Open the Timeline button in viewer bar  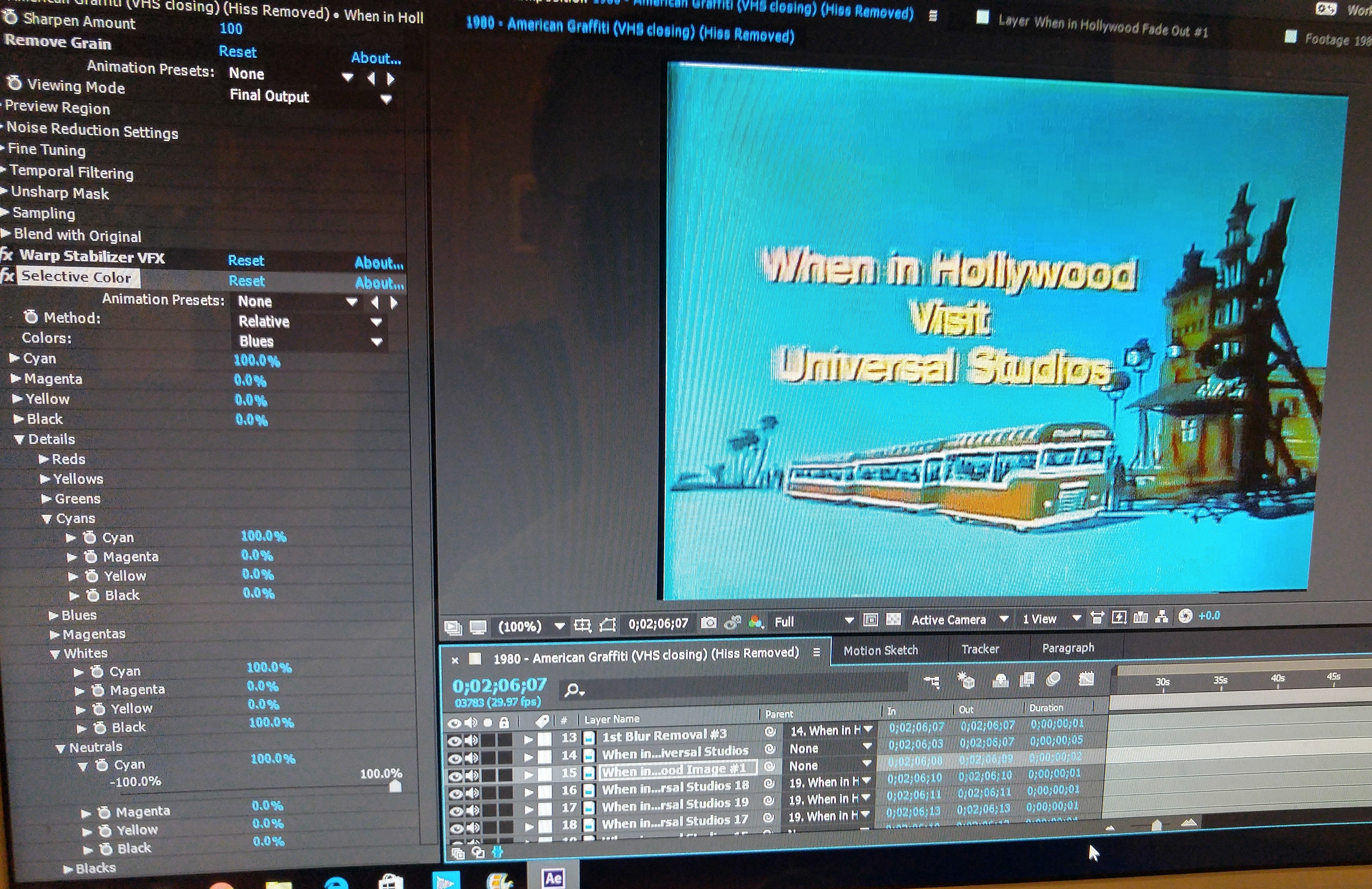point(1140,616)
